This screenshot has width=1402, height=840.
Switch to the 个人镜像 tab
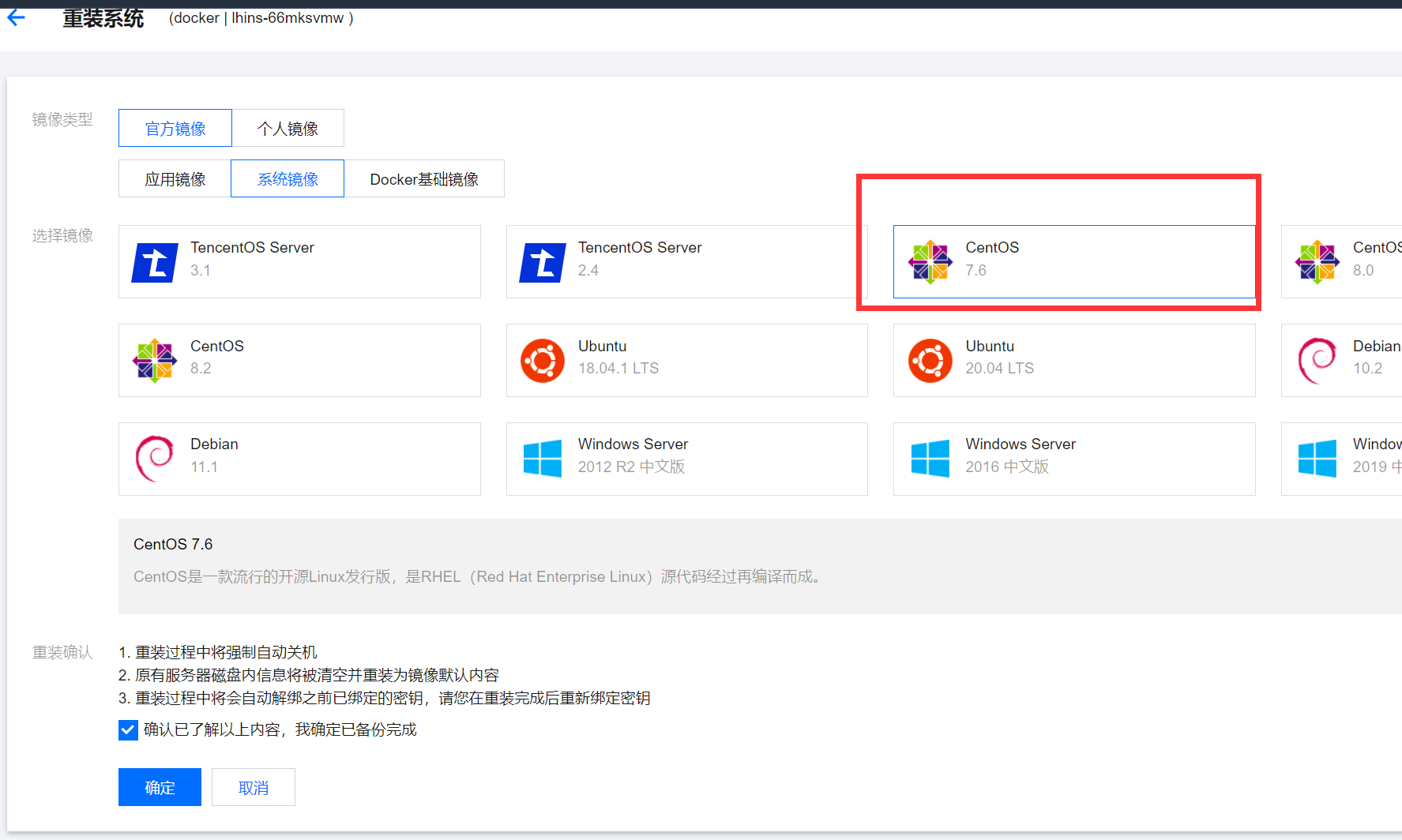click(x=288, y=128)
